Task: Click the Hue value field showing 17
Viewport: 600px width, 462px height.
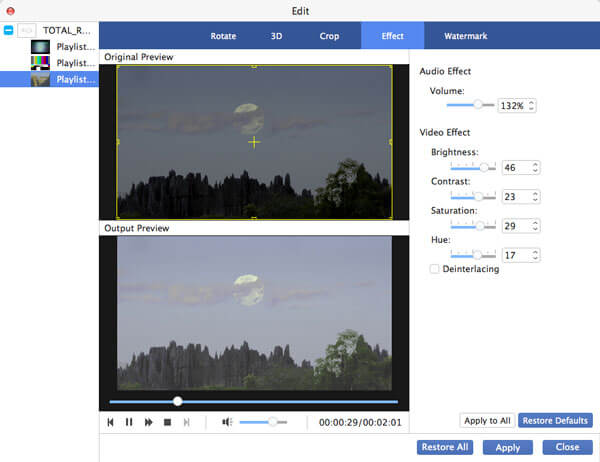Action: 516,255
